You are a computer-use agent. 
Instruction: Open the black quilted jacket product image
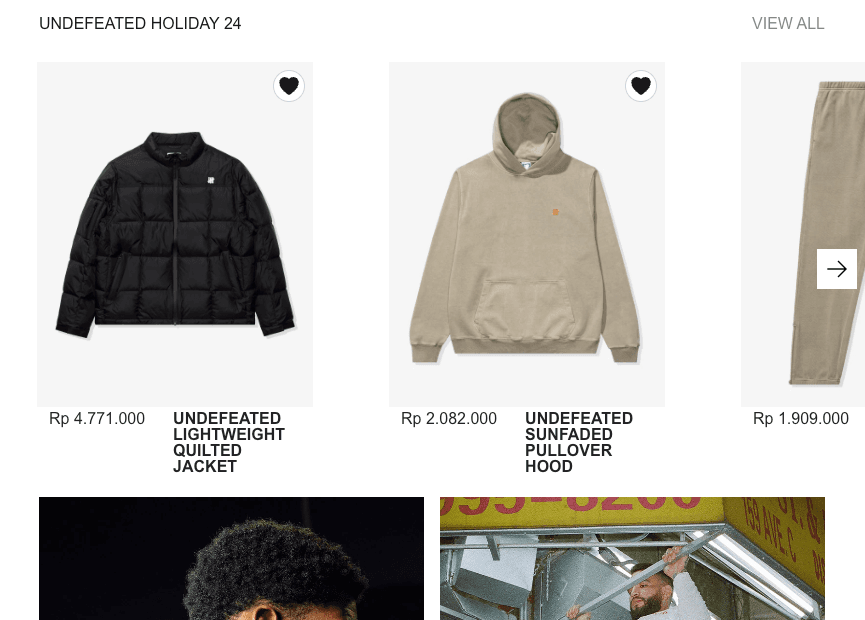(x=175, y=234)
